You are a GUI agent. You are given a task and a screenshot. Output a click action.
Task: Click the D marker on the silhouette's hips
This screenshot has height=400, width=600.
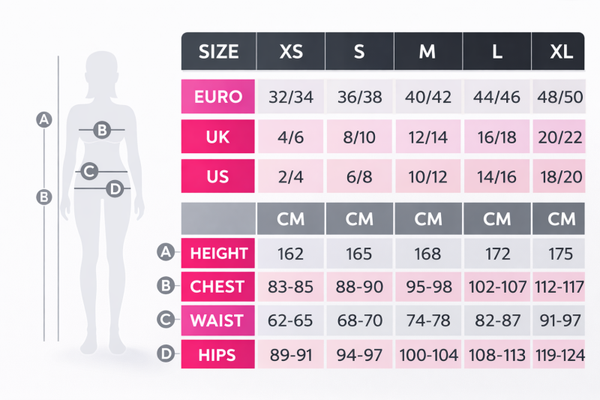click(x=113, y=187)
